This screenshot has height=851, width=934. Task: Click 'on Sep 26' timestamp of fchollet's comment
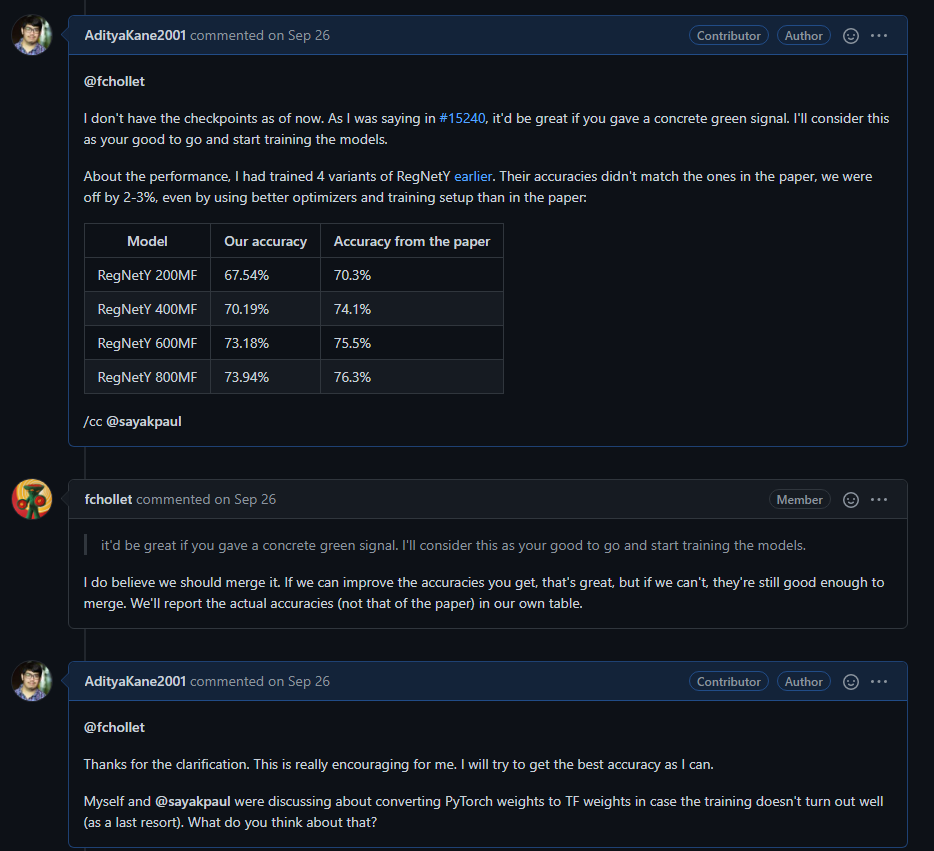[245, 499]
